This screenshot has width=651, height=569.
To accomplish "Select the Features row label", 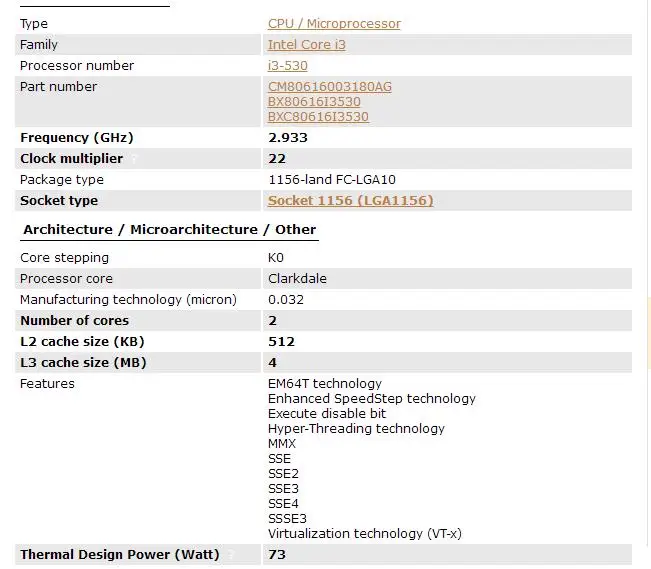I will pos(47,383).
